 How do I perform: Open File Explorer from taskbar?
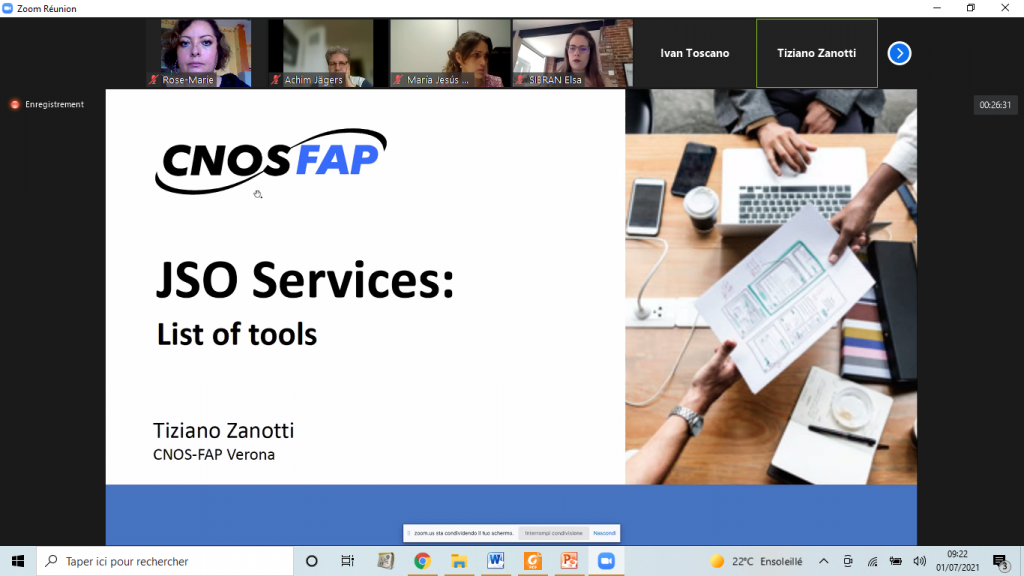pos(459,561)
